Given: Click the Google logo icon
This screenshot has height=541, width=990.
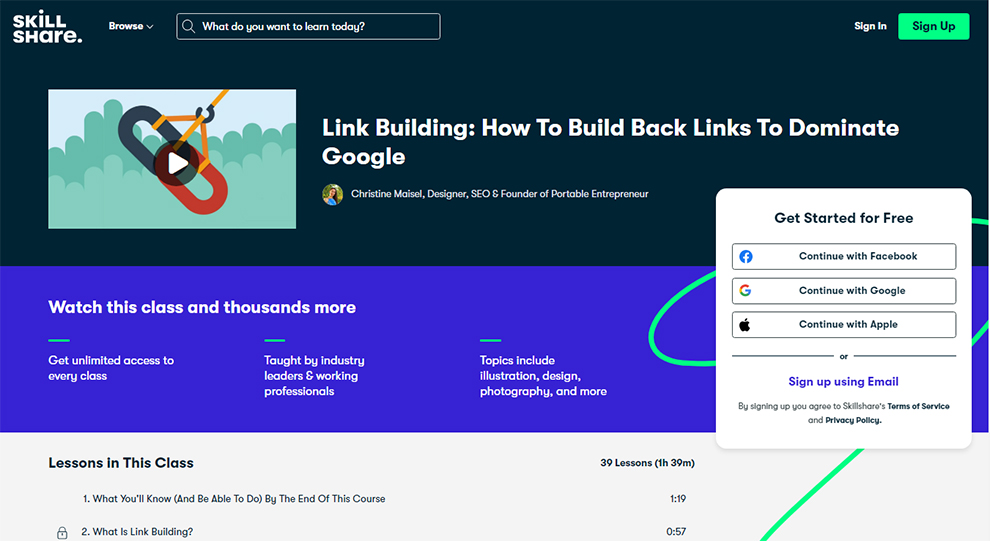Looking at the screenshot, I should pos(746,290).
